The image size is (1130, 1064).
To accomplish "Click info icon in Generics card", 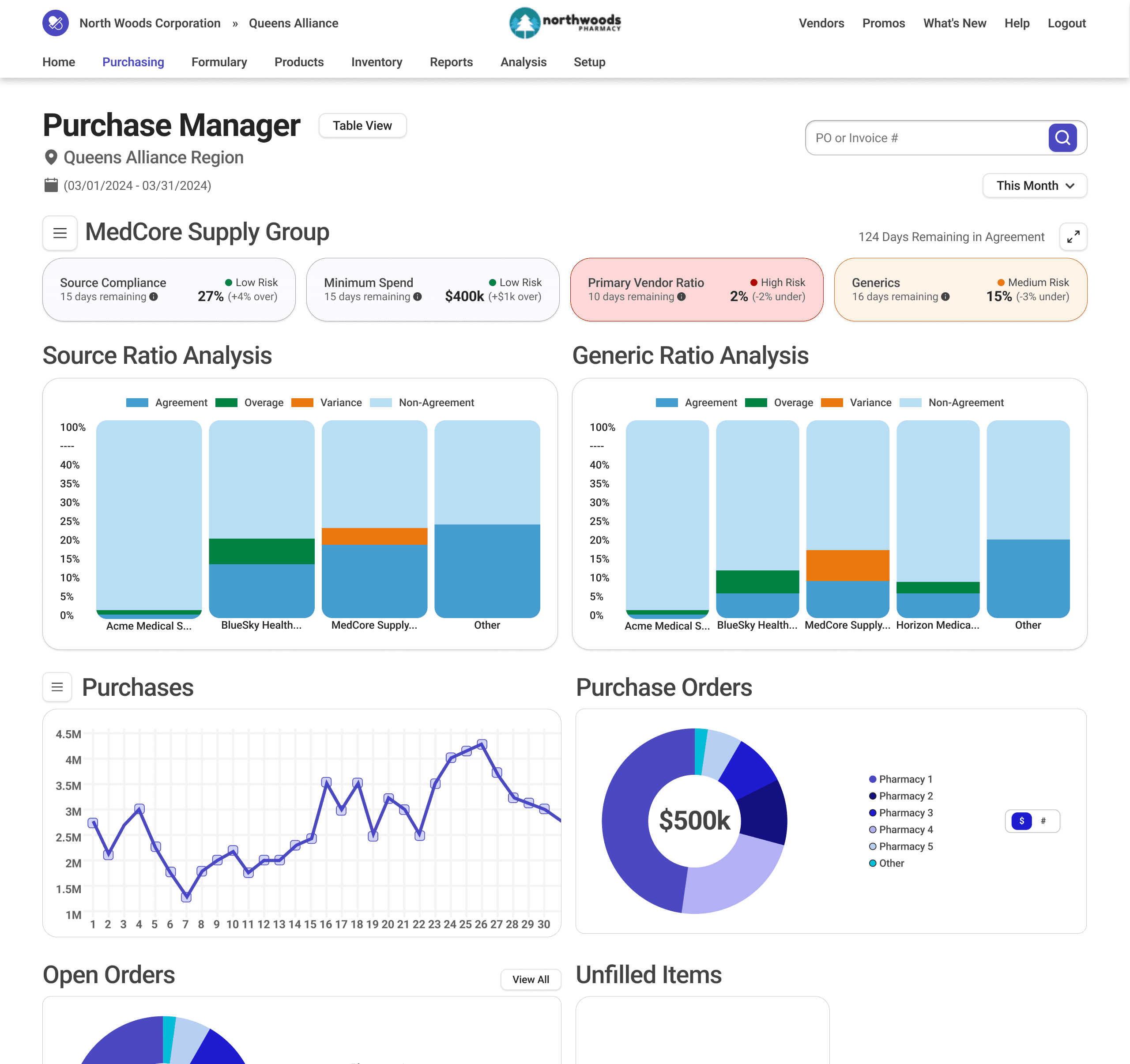I will coord(945,297).
